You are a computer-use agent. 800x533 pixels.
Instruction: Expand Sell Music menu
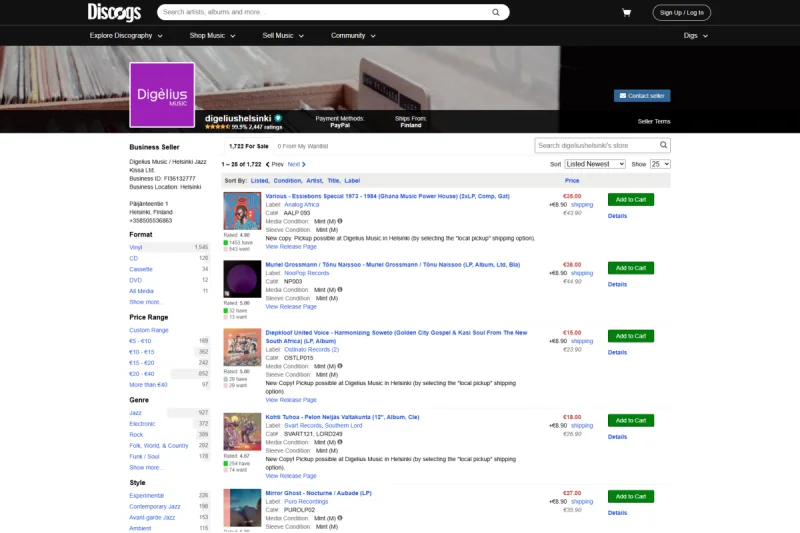click(283, 36)
